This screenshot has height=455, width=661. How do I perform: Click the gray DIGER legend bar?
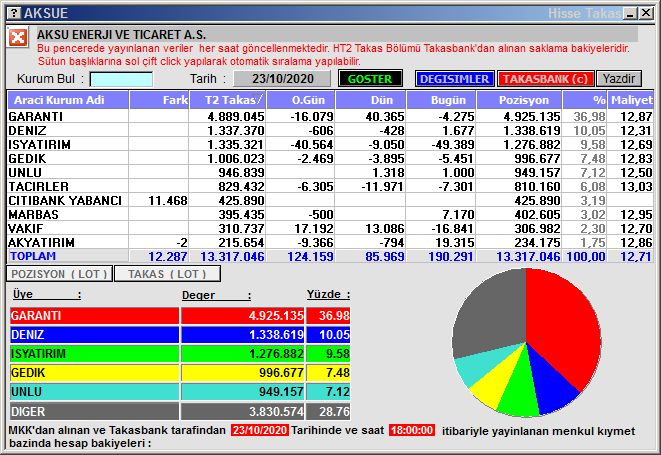tap(94, 411)
